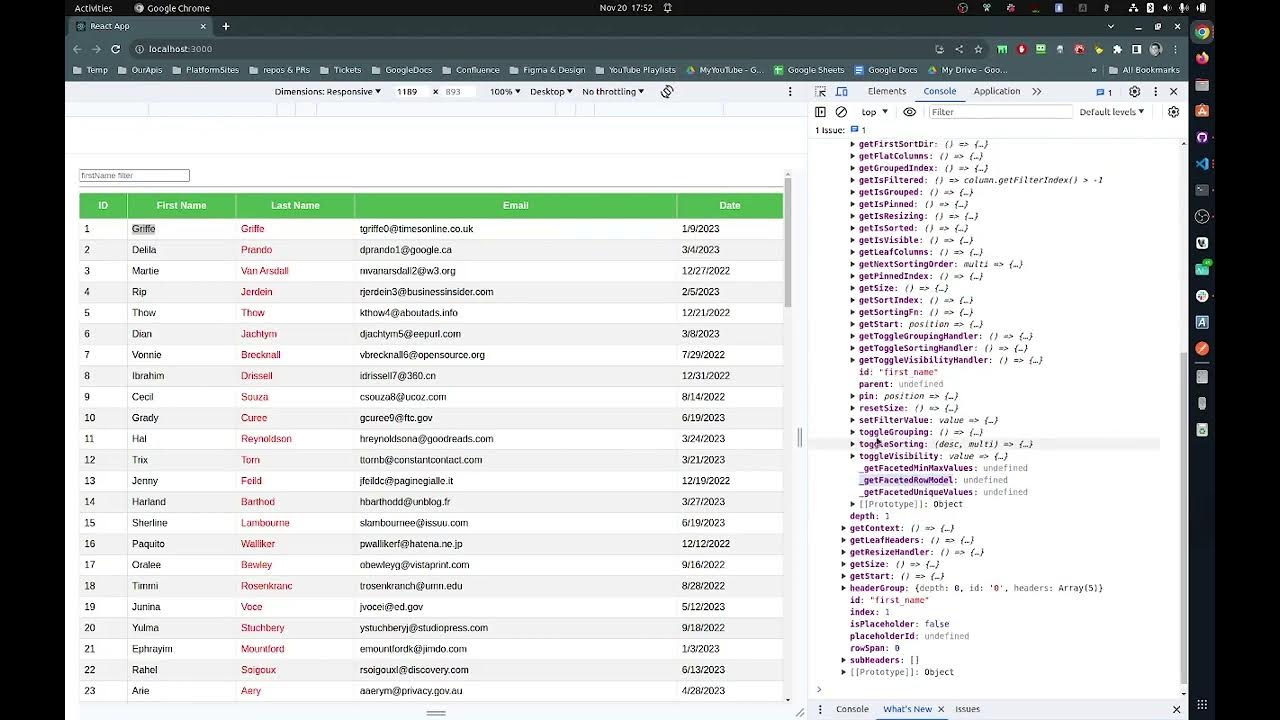Click the firstName filter input
Viewport: 1280px width, 720px height.
click(134, 175)
